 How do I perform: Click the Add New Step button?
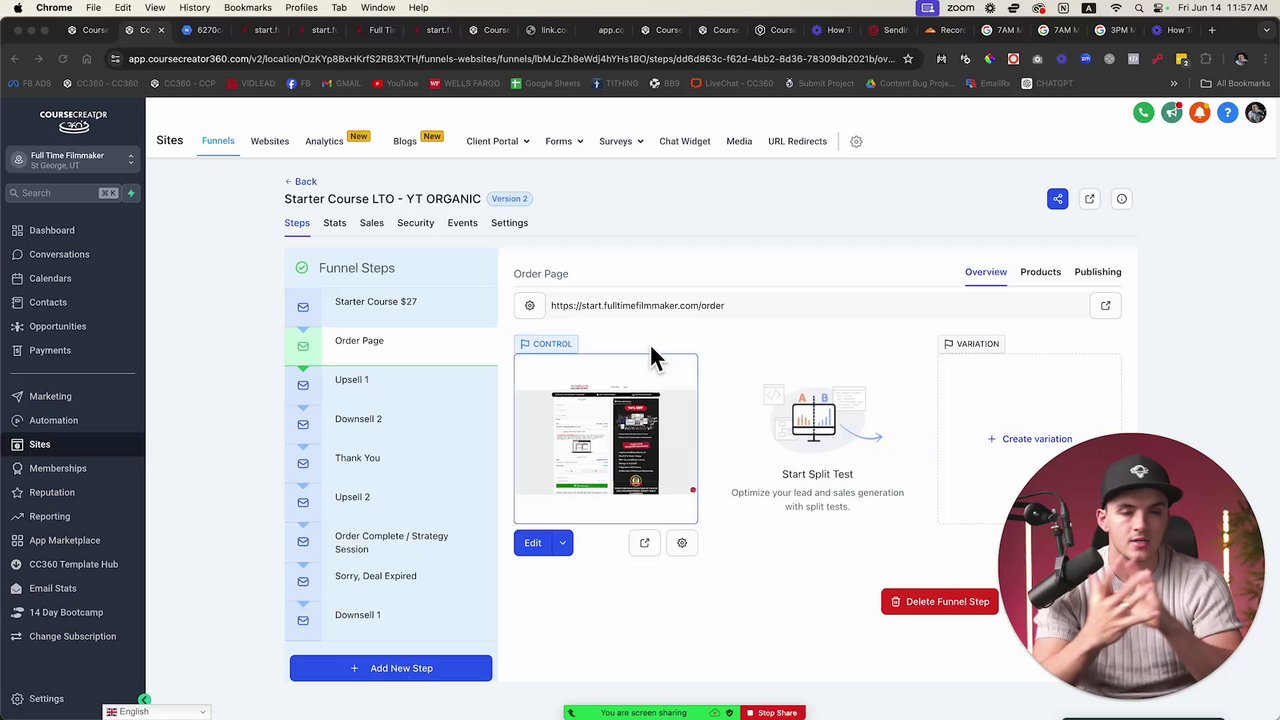click(391, 668)
